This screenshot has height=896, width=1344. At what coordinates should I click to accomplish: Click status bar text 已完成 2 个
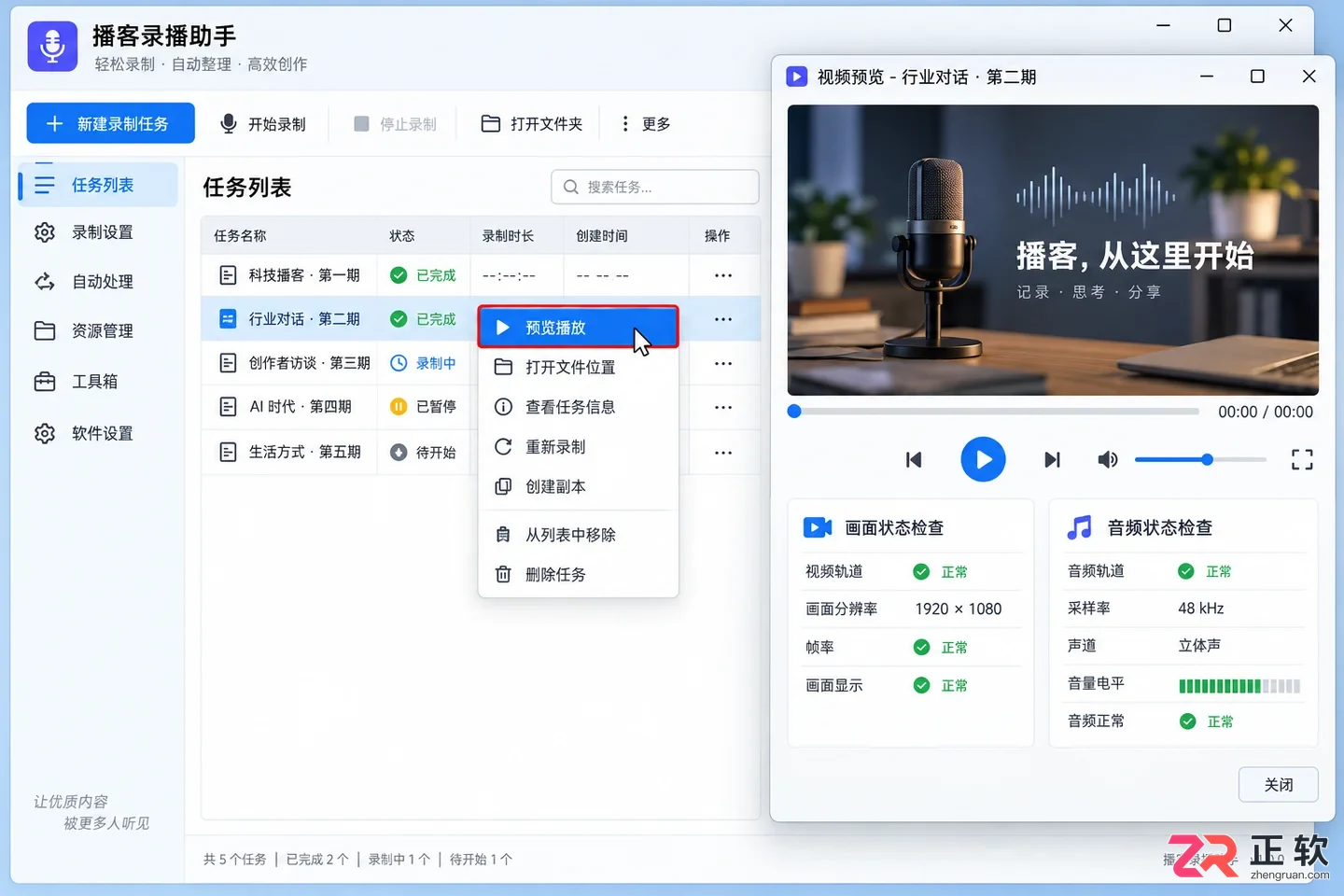[x=317, y=860]
